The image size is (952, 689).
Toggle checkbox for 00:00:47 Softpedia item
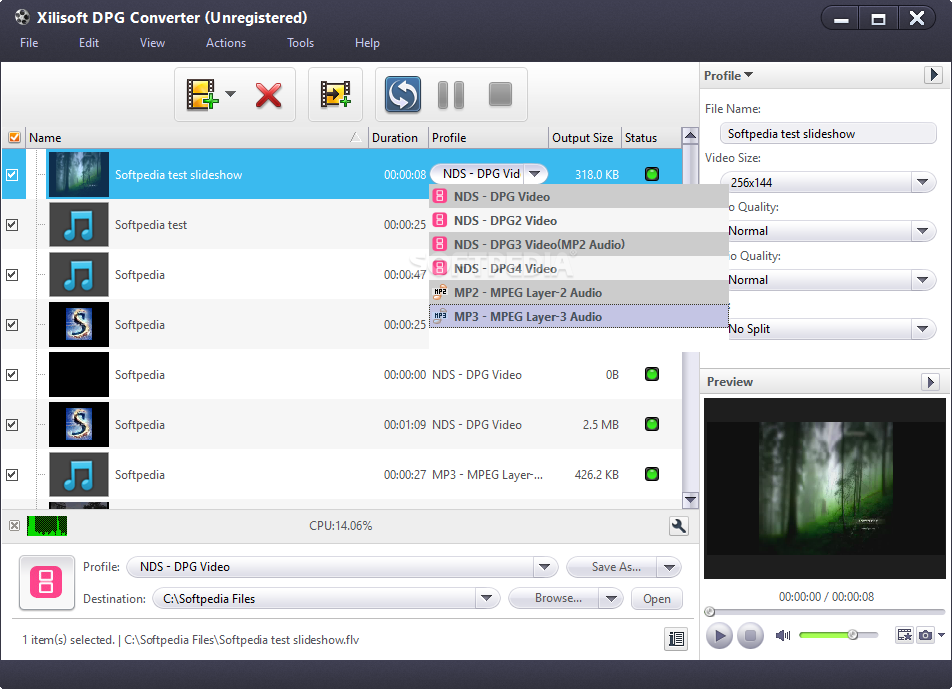12,275
